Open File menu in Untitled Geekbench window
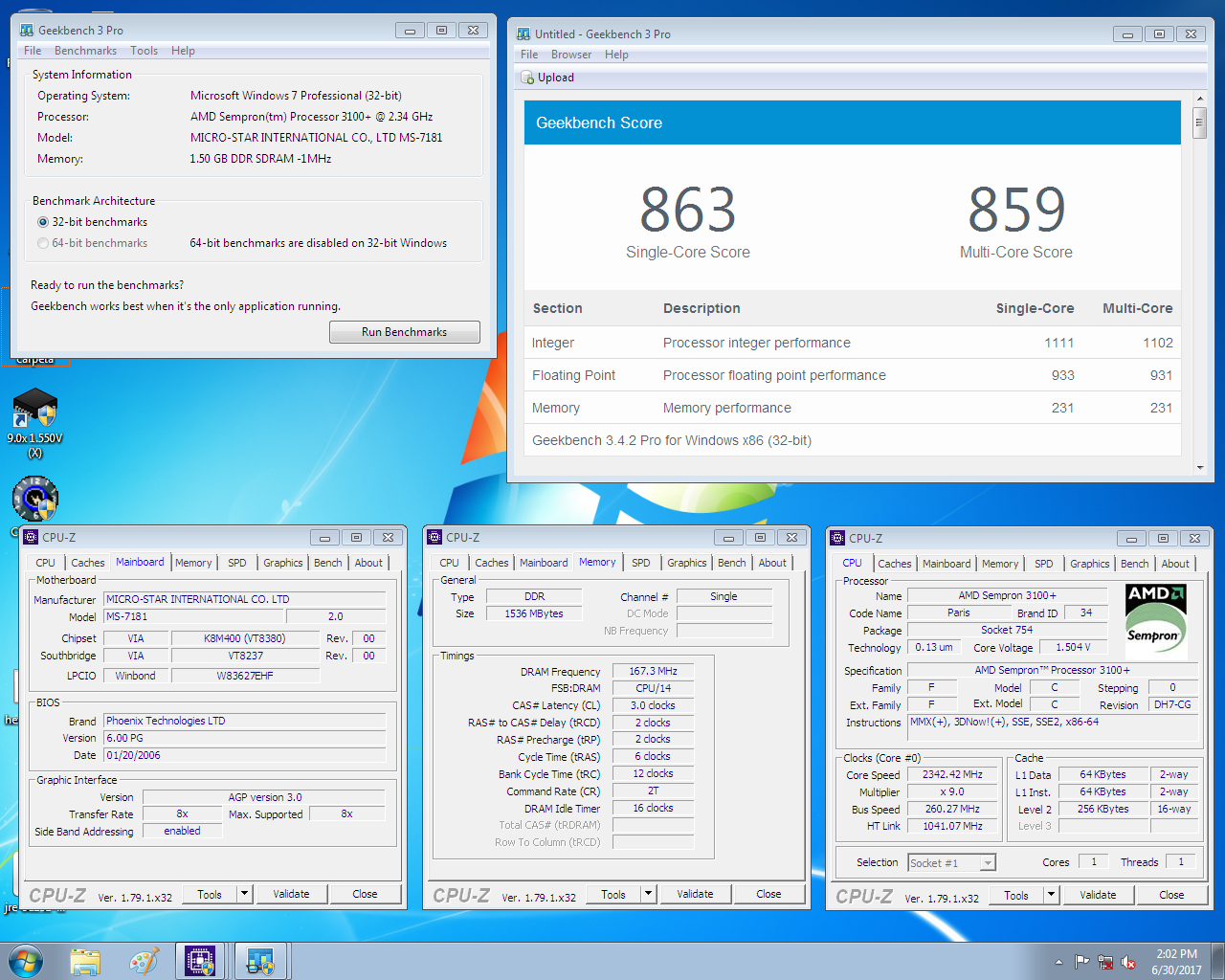Image resolution: width=1225 pixels, height=980 pixels. click(x=528, y=55)
